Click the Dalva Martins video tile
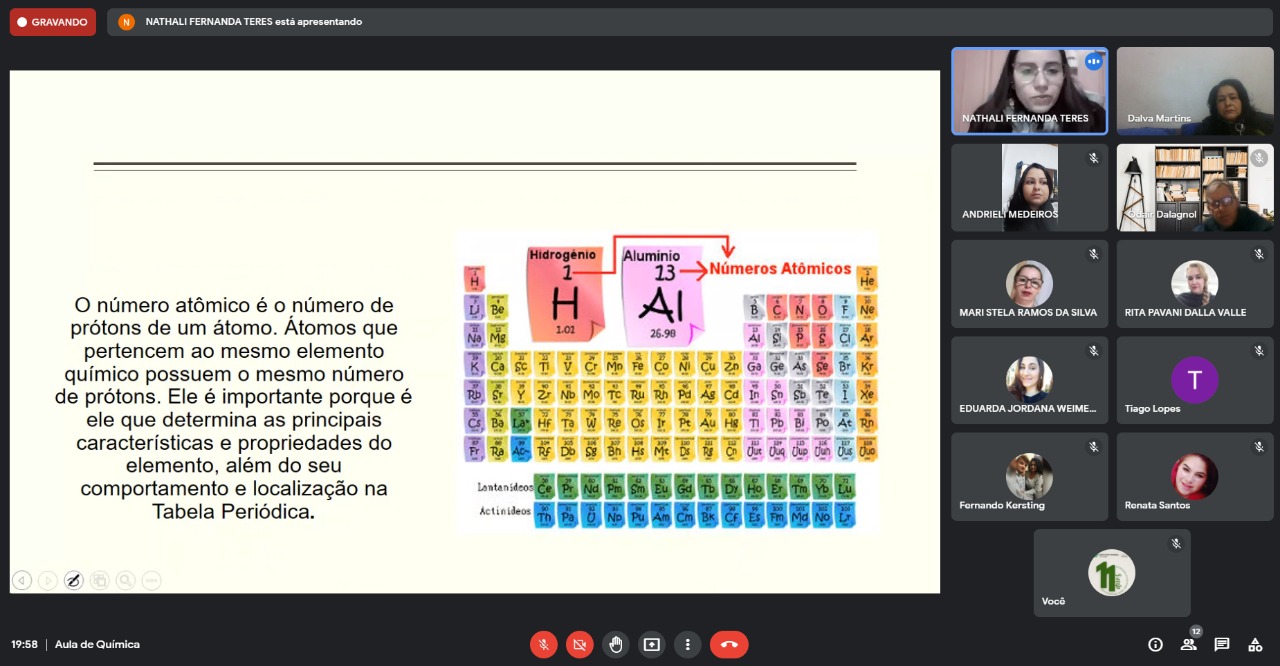1280x666 pixels. (x=1195, y=91)
